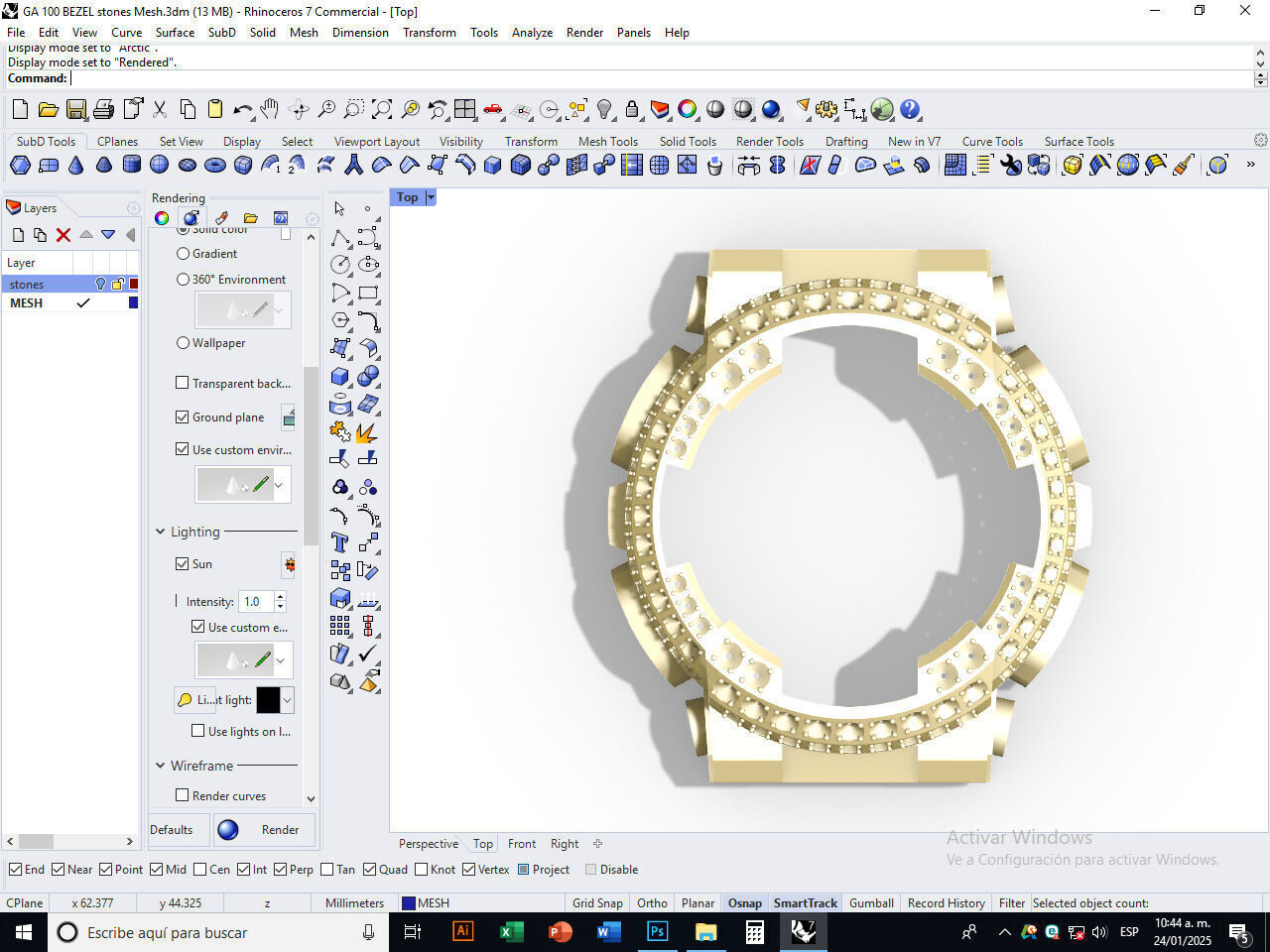Toggle Grid Snap in the status bar

(x=597, y=903)
